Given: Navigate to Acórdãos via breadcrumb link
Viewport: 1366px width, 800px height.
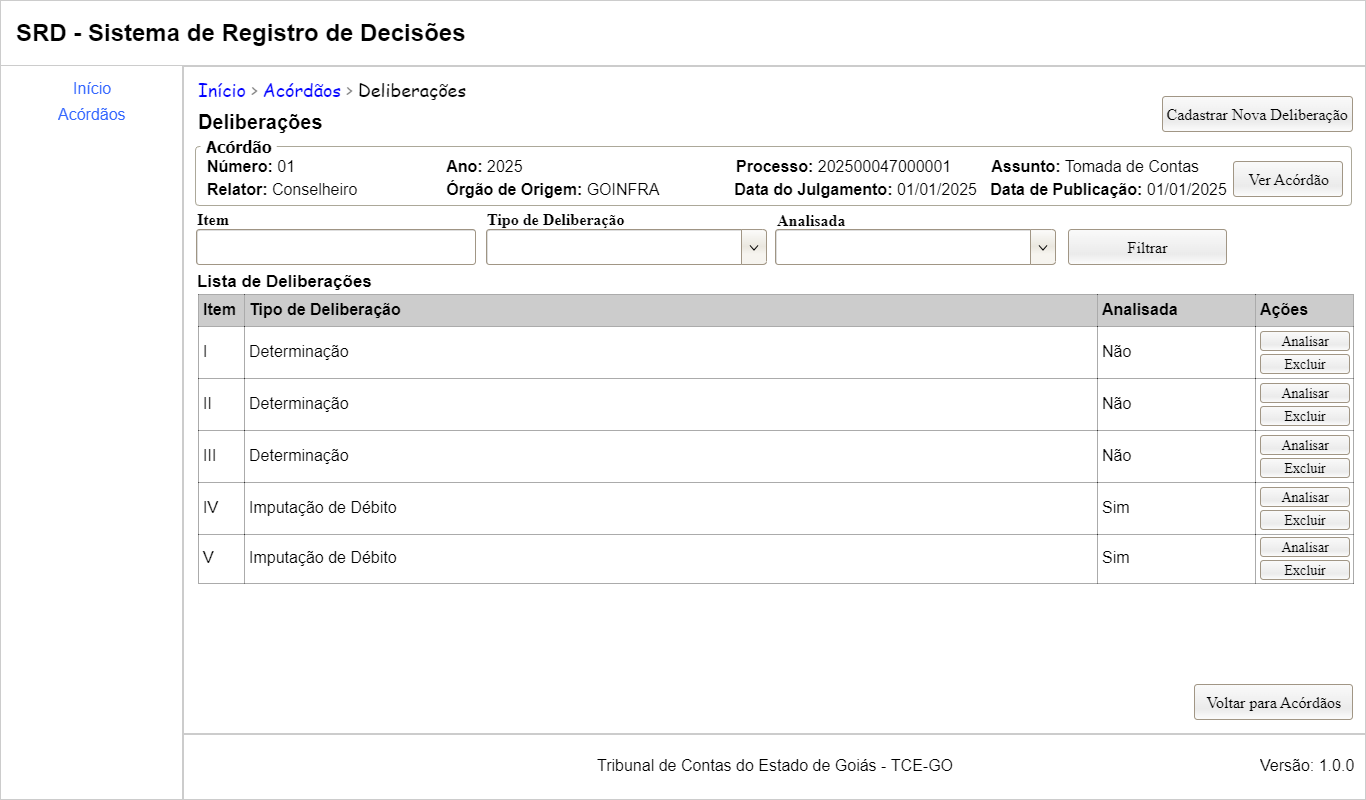Looking at the screenshot, I should (x=302, y=91).
